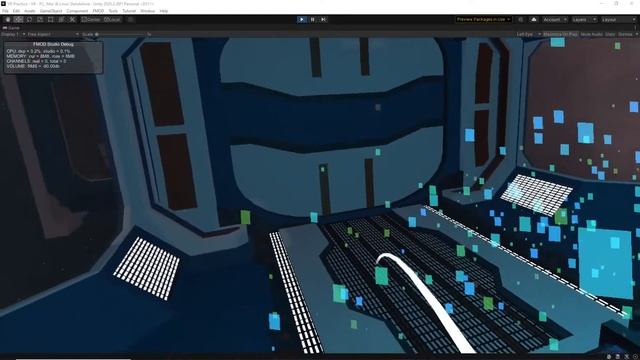Click the MEMORY line in the FMOD overlay
This screenshot has height=360, width=640.
pyautogui.click(x=41, y=56)
